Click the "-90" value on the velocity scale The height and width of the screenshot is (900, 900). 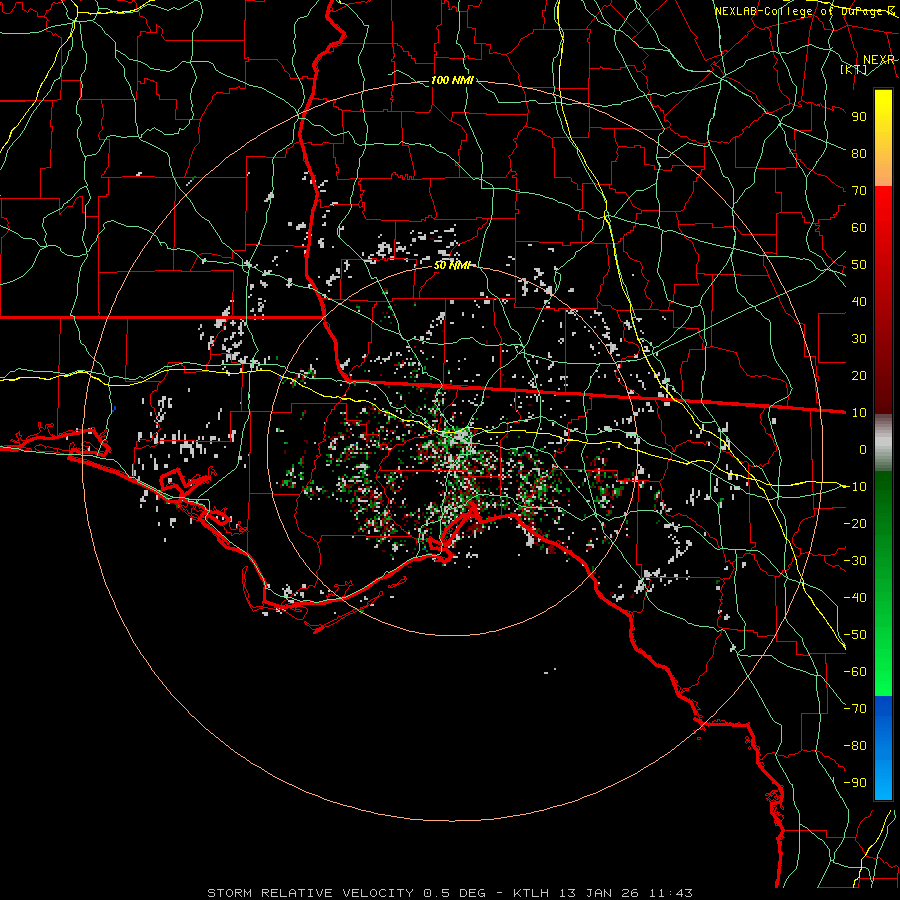coord(855,782)
